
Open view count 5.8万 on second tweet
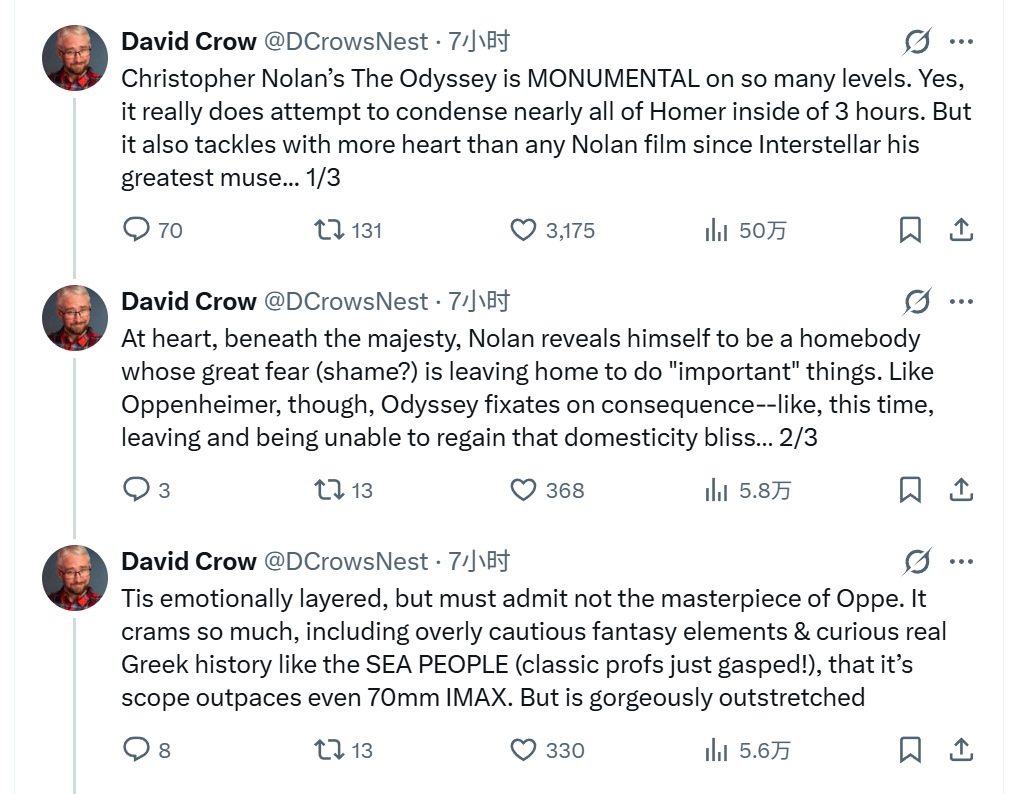coord(748,490)
